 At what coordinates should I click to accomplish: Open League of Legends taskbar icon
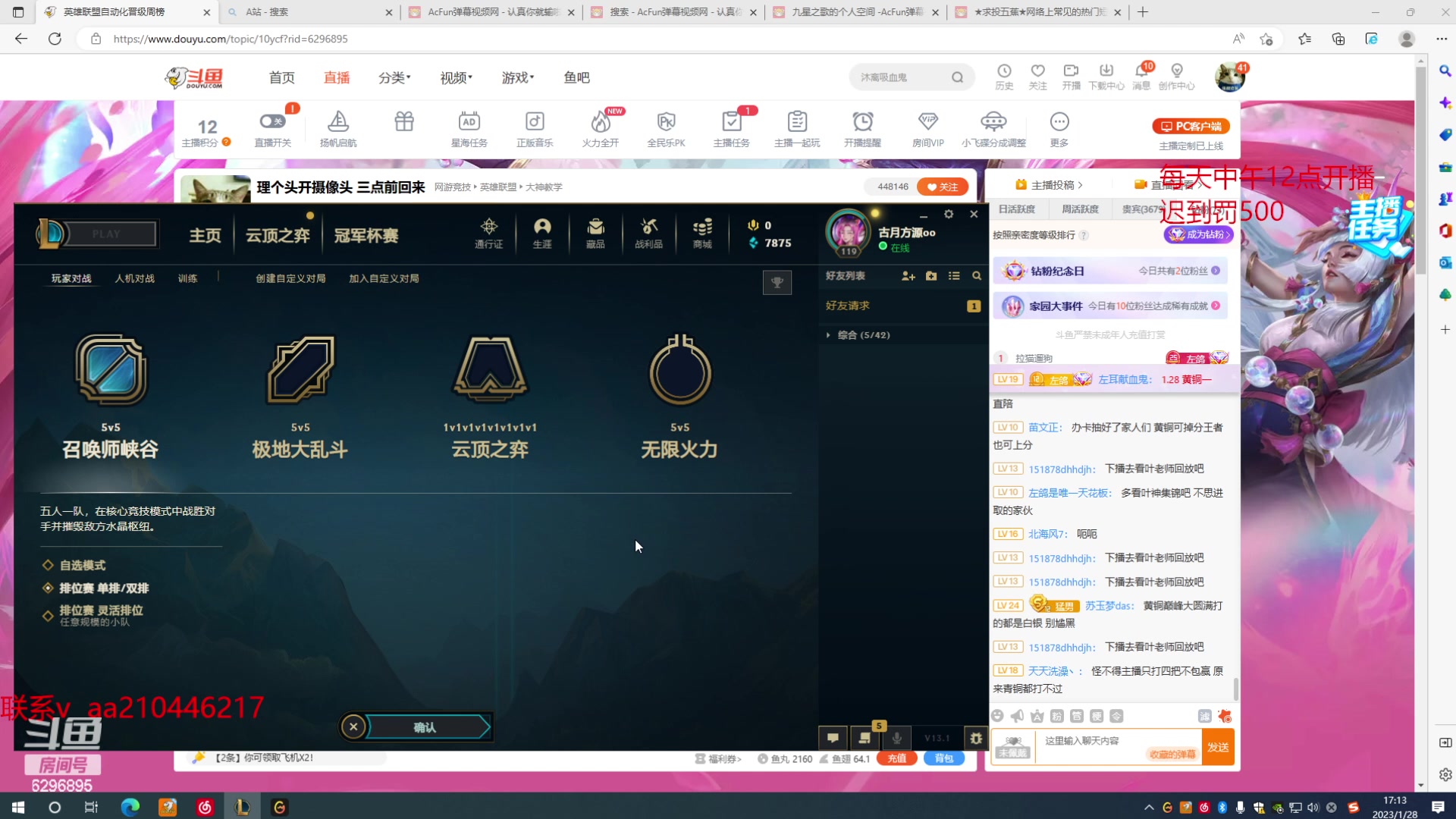pos(242,807)
